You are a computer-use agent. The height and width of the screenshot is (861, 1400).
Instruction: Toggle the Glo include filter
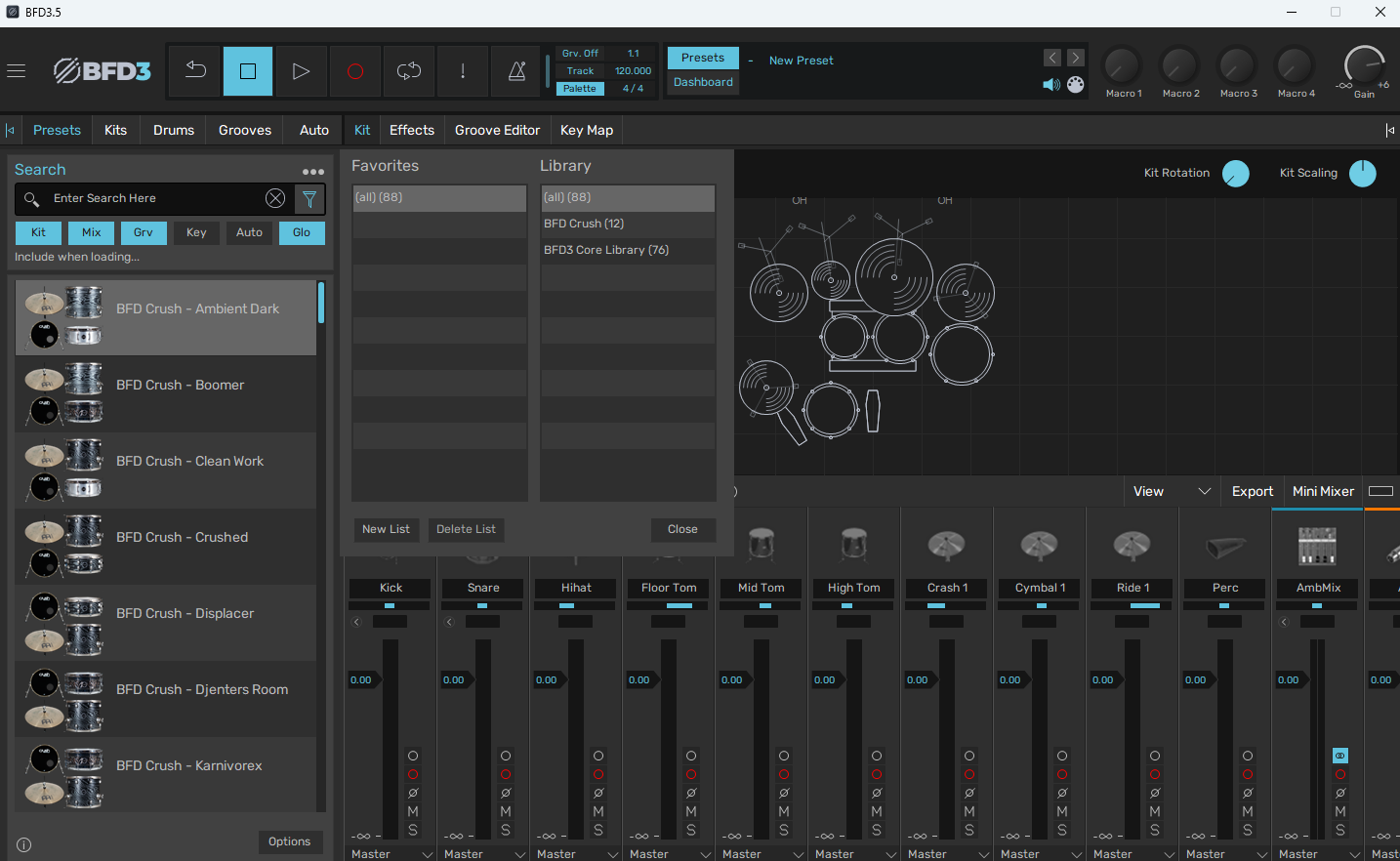click(302, 232)
